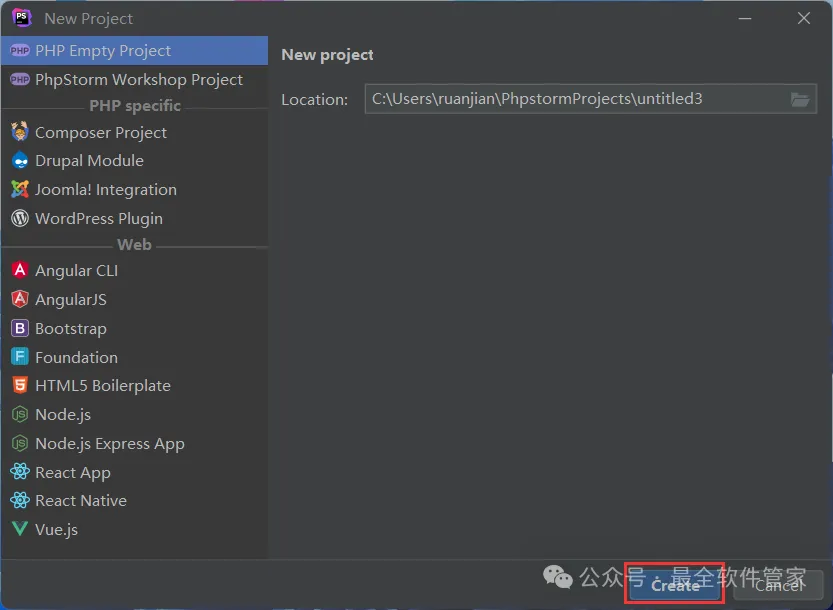Click the Drupal Module drop icon
833x610 pixels.
(20, 160)
